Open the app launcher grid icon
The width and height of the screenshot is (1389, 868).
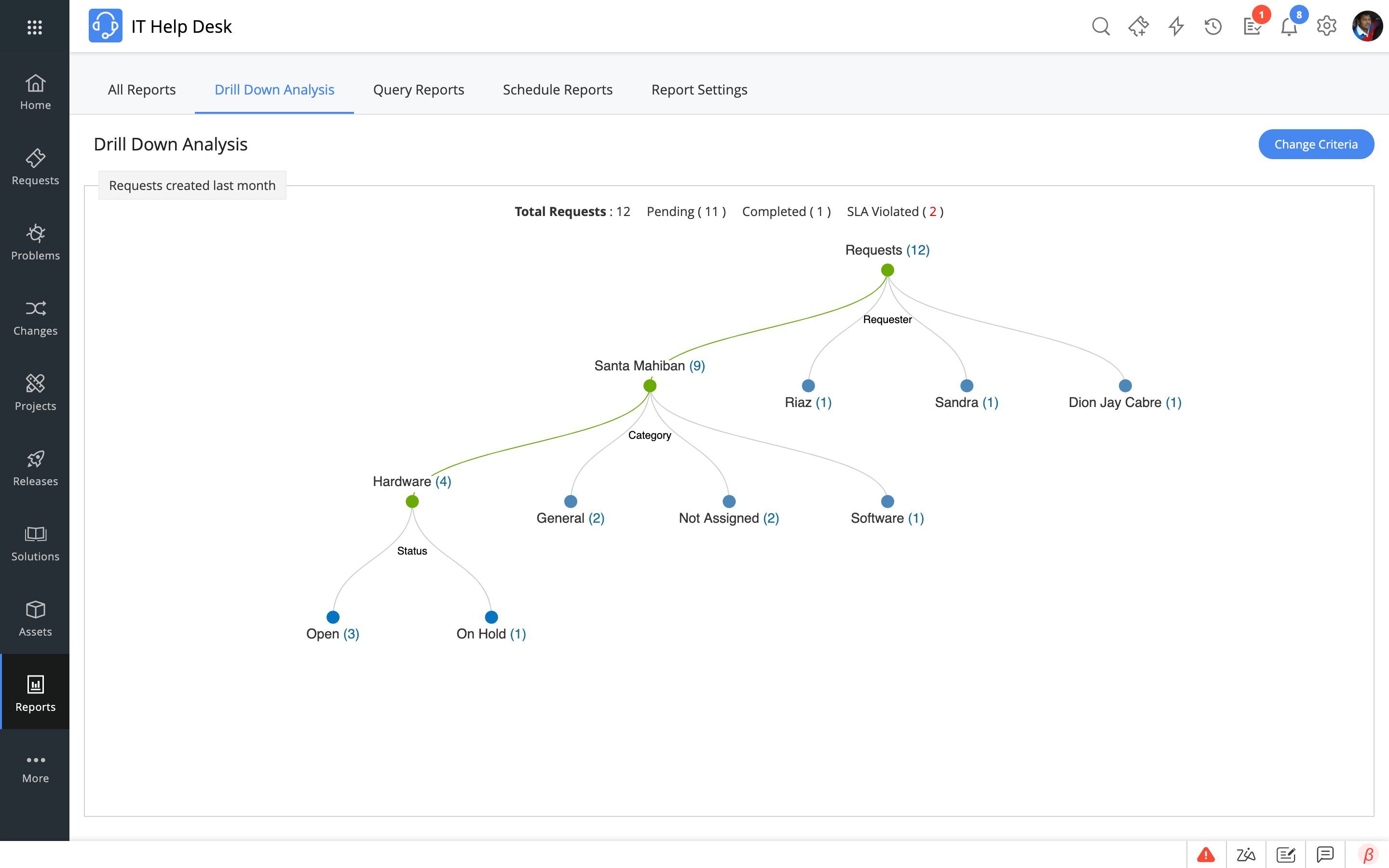point(34,27)
